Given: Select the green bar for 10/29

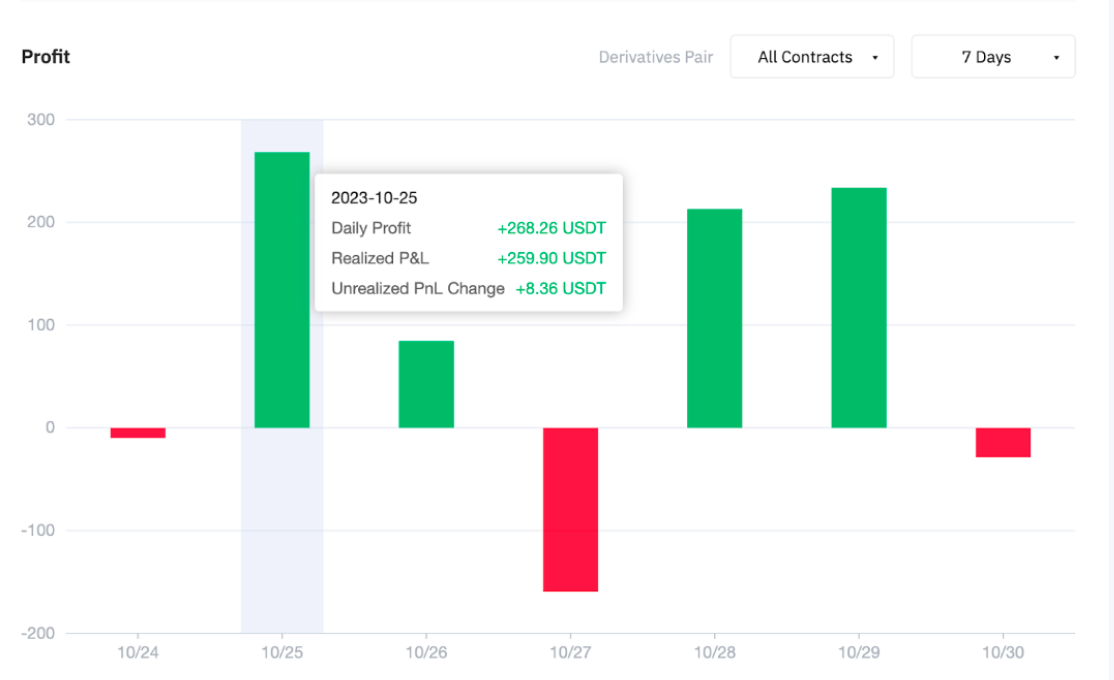Looking at the screenshot, I should tap(858, 308).
